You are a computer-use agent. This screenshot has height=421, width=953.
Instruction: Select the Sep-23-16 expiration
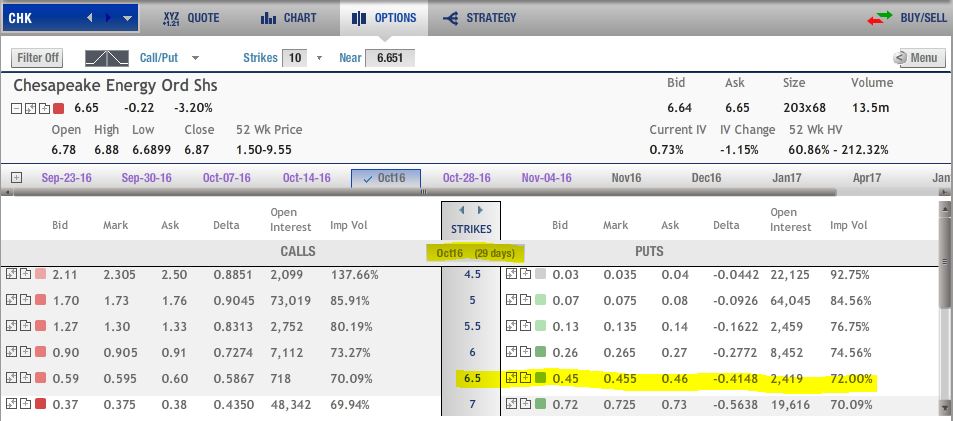click(x=67, y=178)
